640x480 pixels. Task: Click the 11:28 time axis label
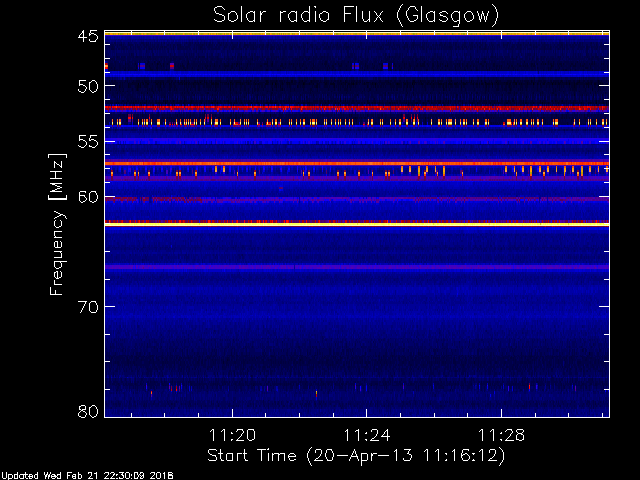pos(501,435)
